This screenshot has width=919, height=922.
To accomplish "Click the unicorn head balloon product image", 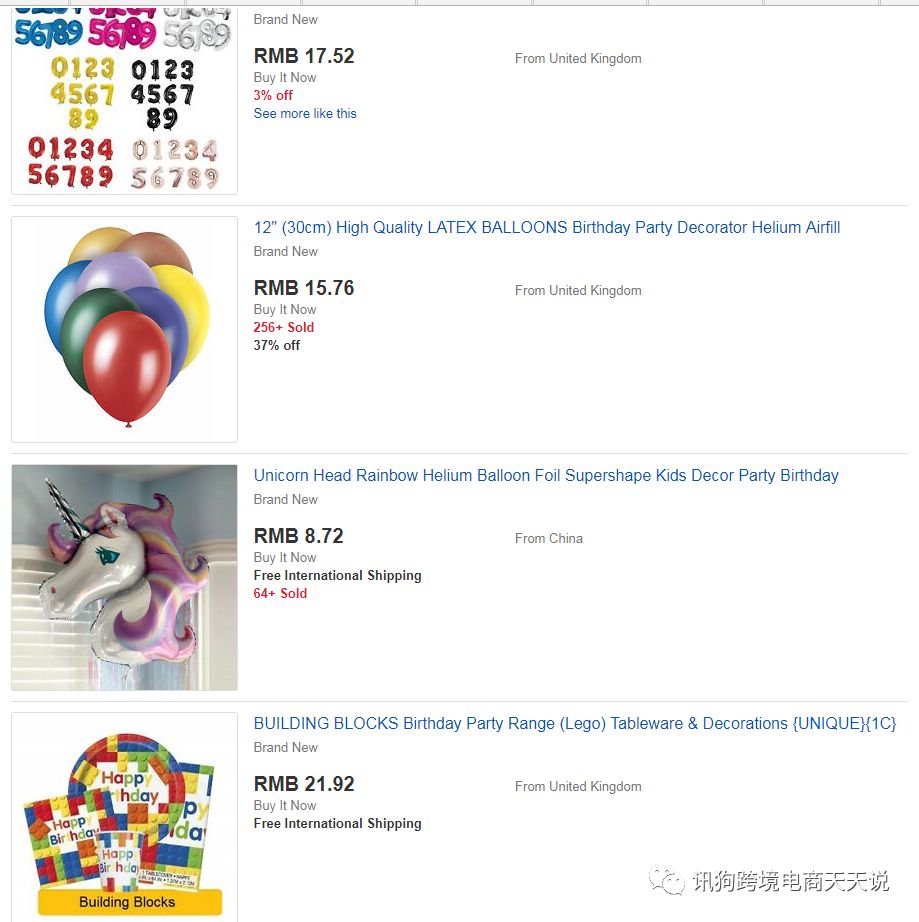I will (124, 577).
